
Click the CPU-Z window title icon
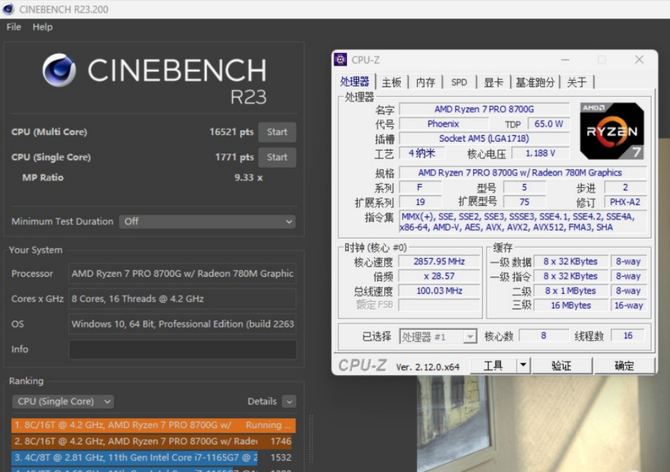pos(341,60)
